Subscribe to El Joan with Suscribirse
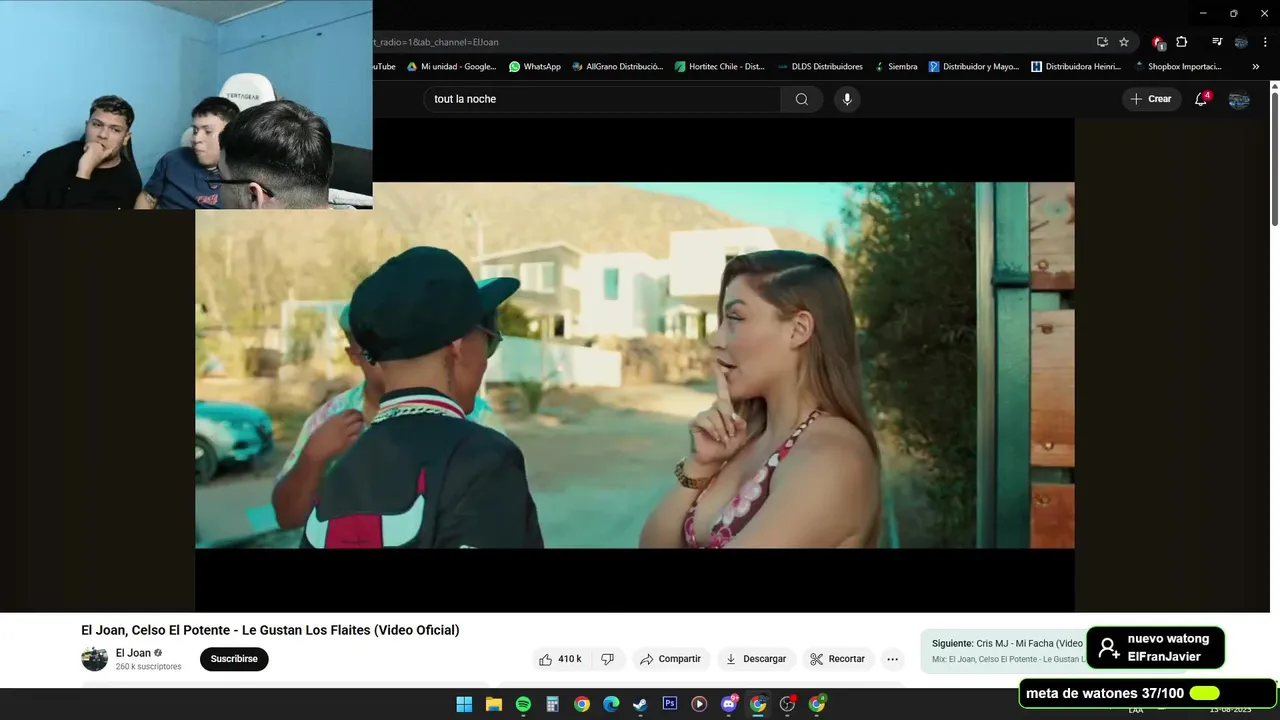The image size is (1280, 720). click(234, 659)
